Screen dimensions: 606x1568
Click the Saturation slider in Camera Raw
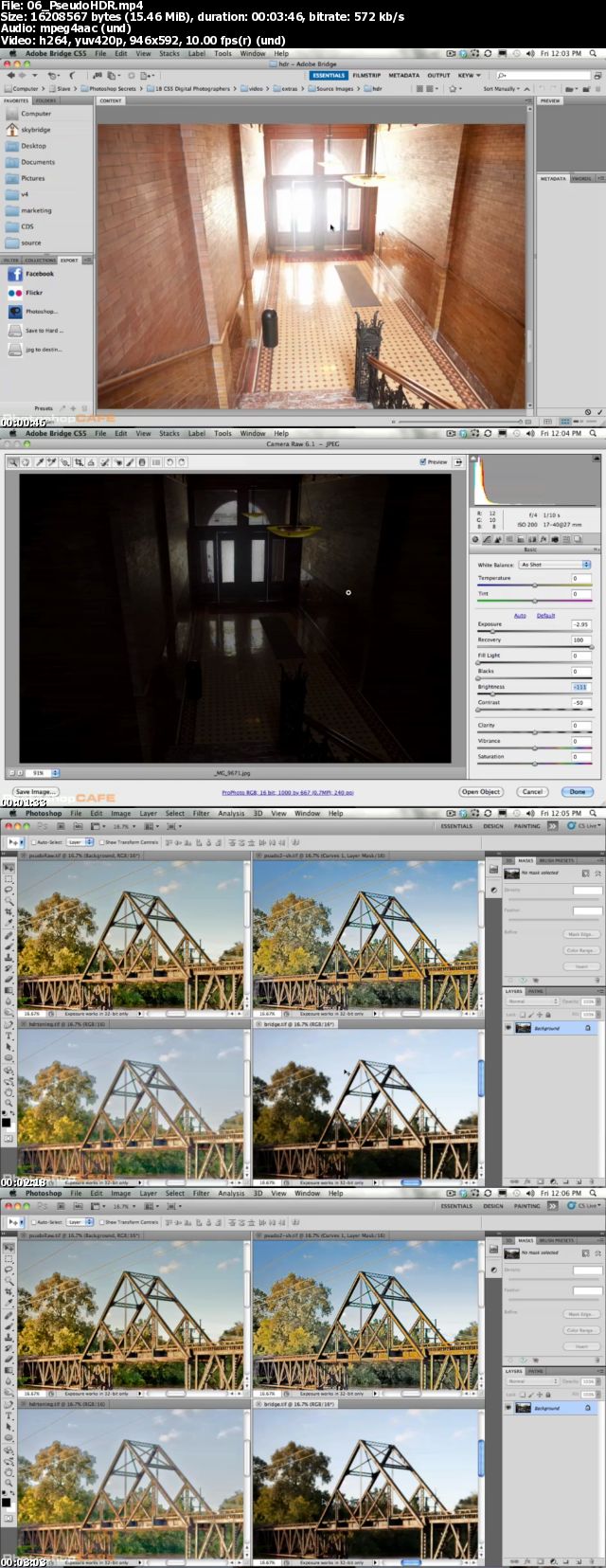pyautogui.click(x=534, y=764)
